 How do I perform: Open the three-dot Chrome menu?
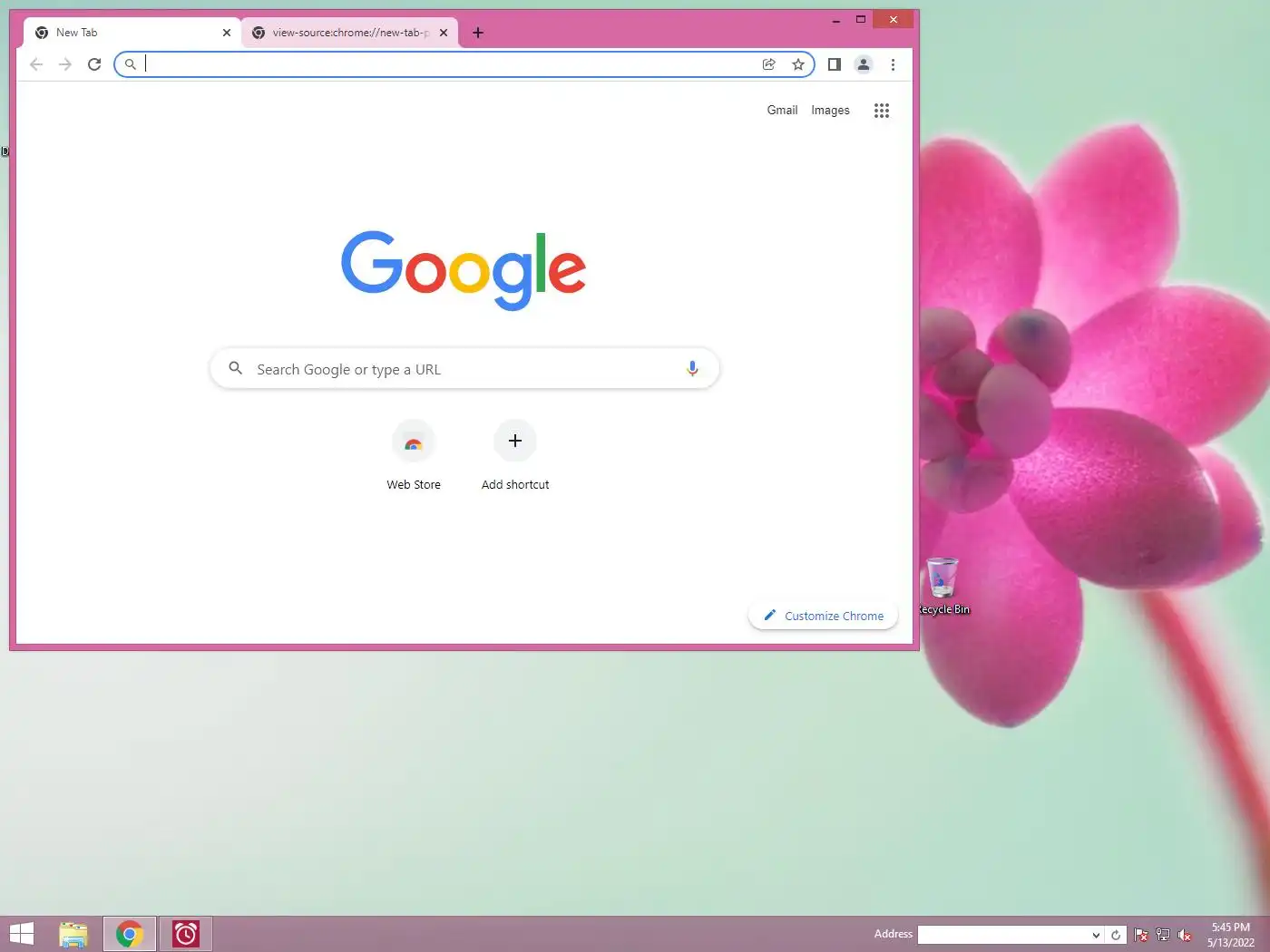point(893,64)
